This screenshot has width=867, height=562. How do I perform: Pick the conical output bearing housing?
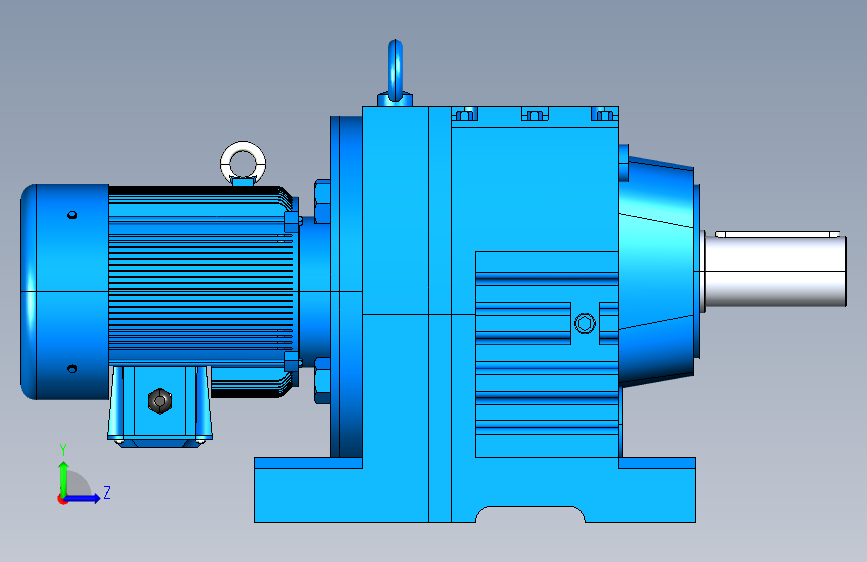[x=657, y=271]
